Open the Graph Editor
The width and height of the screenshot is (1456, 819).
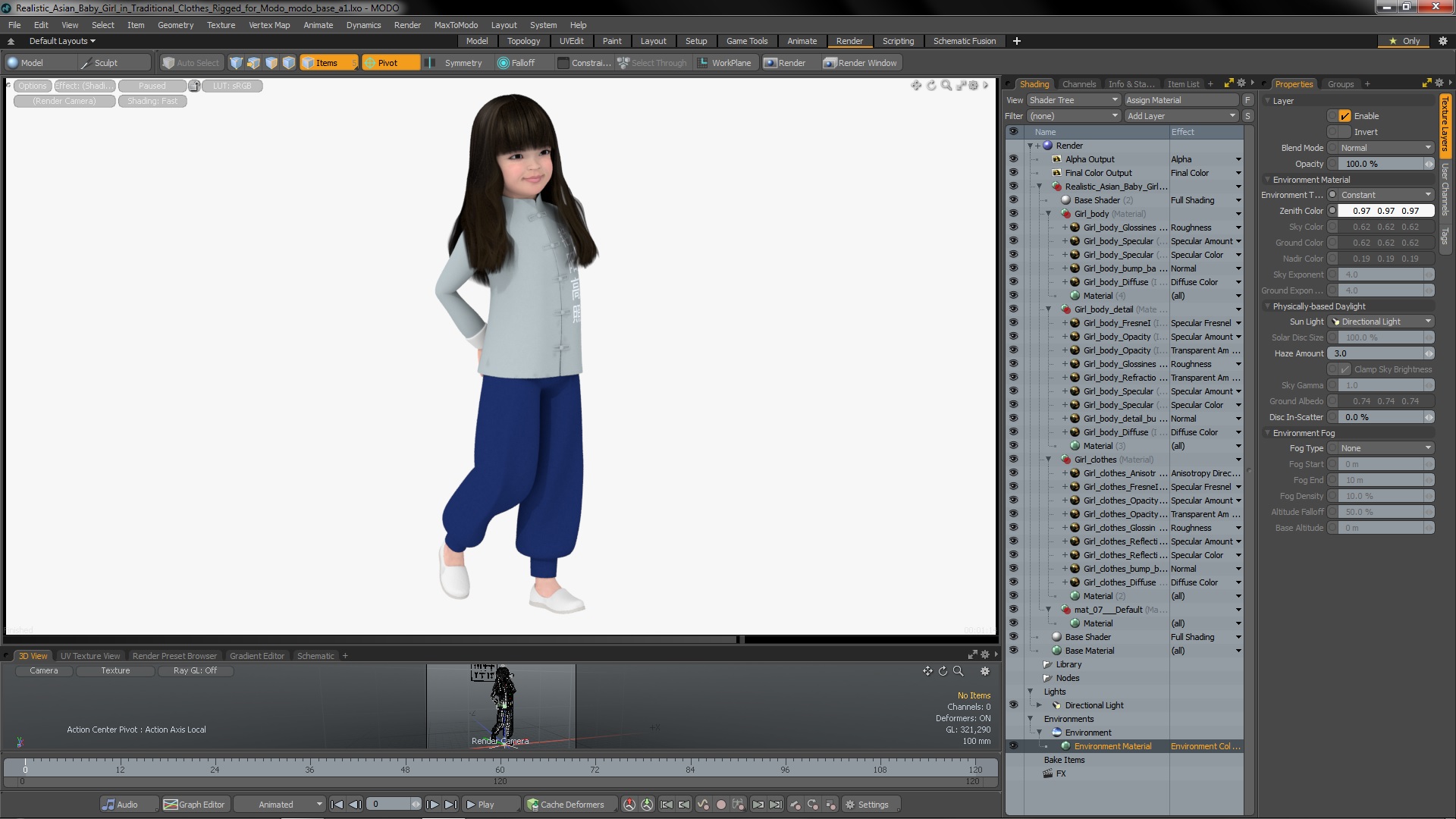[x=195, y=805]
